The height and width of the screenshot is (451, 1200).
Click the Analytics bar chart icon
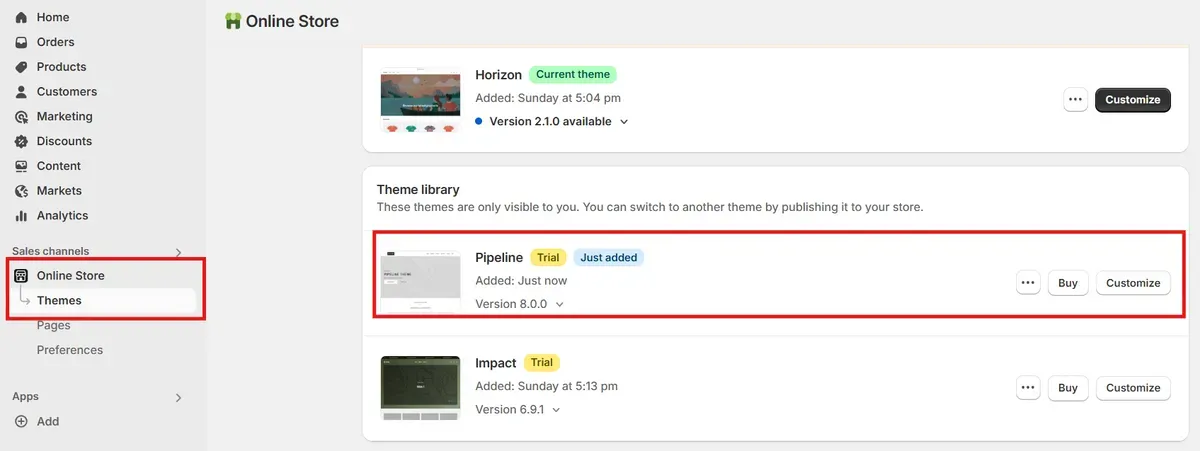pos(21,215)
